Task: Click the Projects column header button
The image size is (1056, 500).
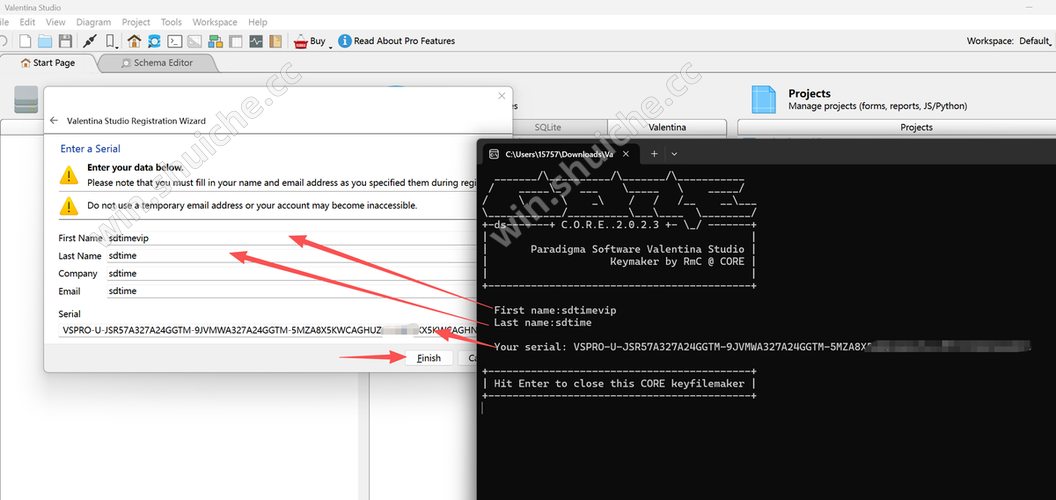Action: pos(915,127)
